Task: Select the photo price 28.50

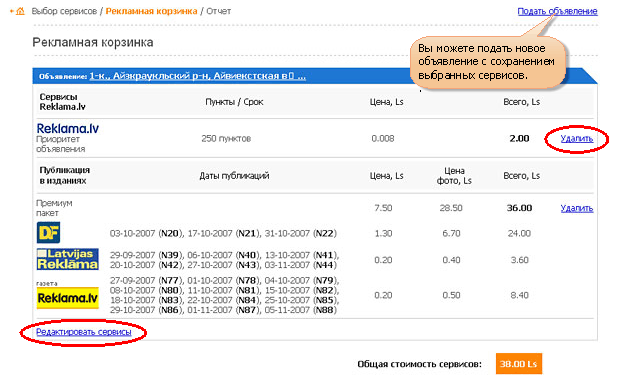Action: tap(451, 208)
